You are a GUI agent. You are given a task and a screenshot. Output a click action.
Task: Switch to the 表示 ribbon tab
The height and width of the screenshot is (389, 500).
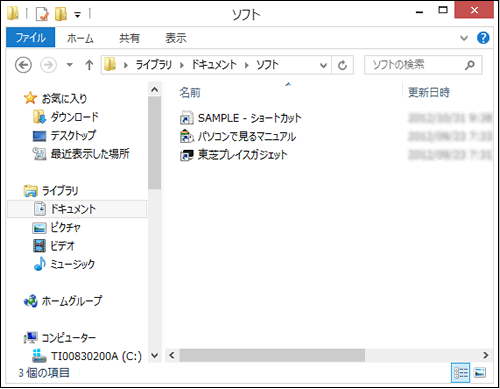pyautogui.click(x=176, y=38)
